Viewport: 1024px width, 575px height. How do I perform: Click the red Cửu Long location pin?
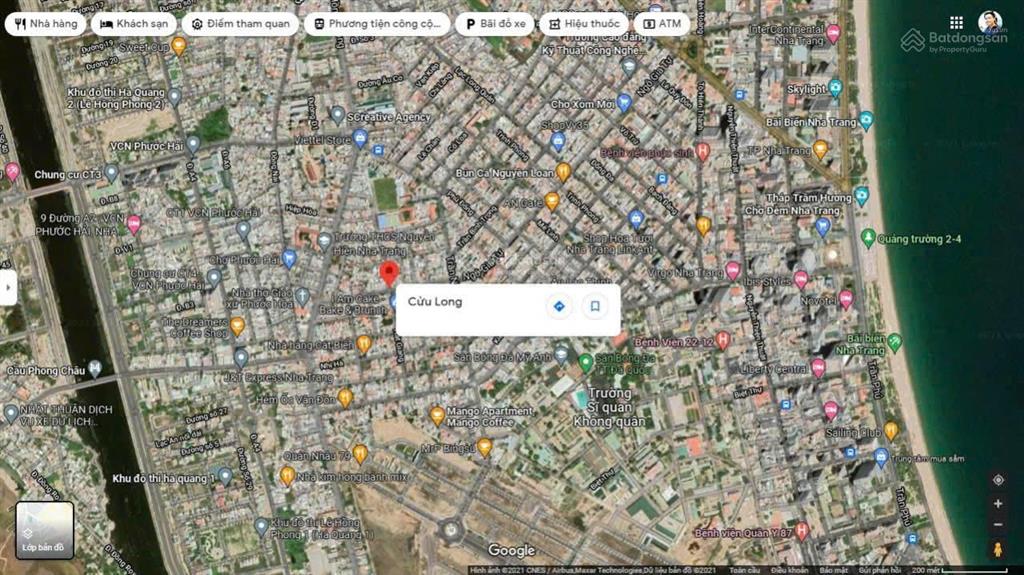point(390,273)
